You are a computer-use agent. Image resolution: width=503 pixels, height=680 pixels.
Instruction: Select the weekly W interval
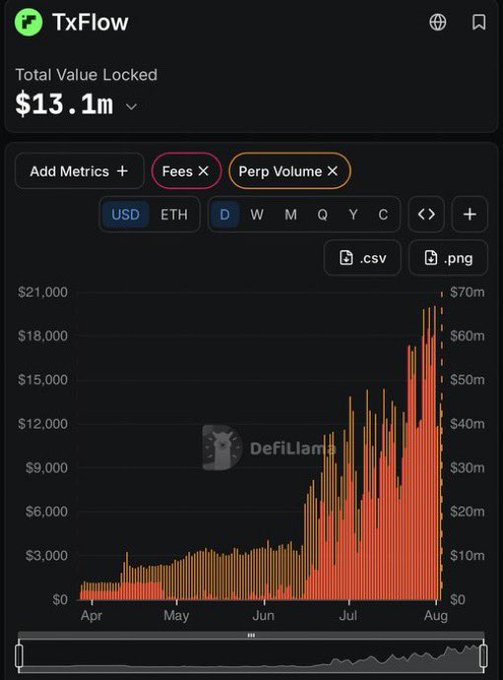[x=256, y=215]
